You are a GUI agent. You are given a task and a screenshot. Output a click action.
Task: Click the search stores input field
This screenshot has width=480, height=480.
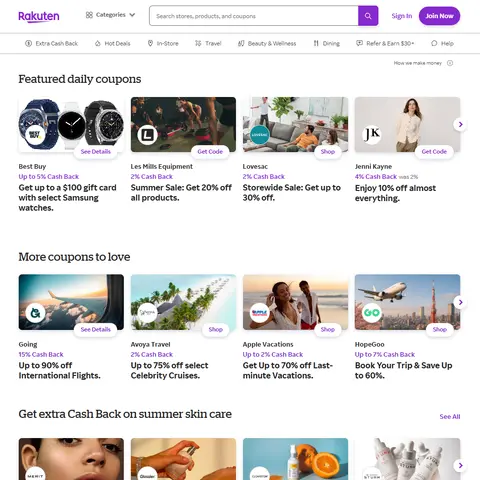click(254, 16)
